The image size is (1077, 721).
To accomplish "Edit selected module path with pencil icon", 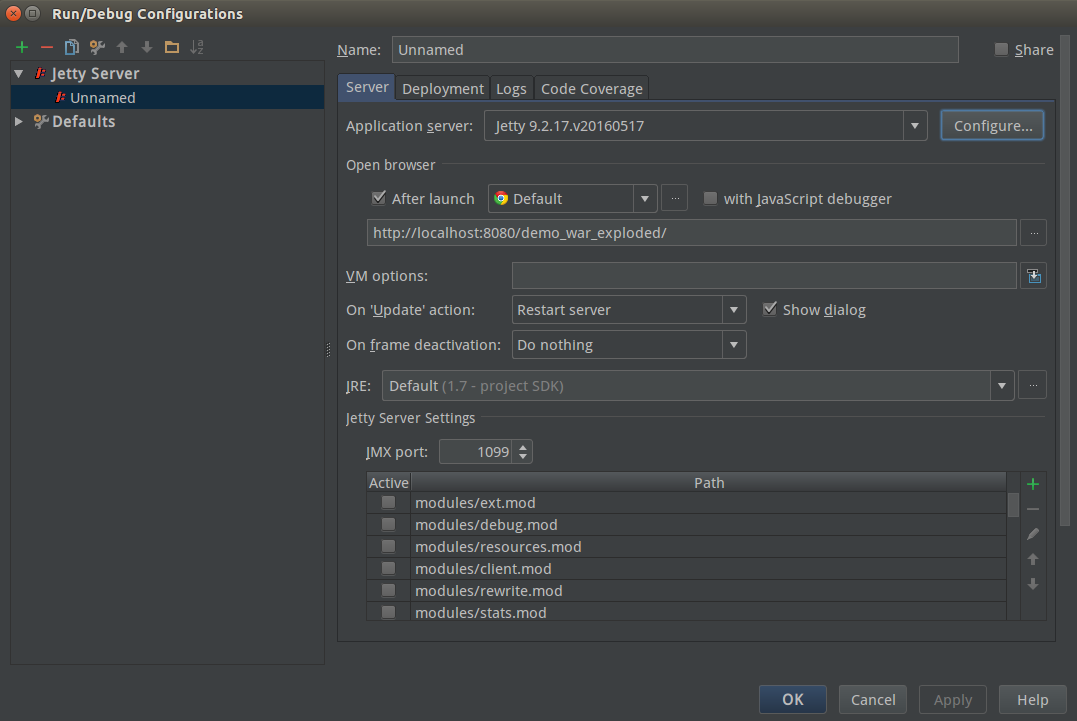I will 1032,534.
